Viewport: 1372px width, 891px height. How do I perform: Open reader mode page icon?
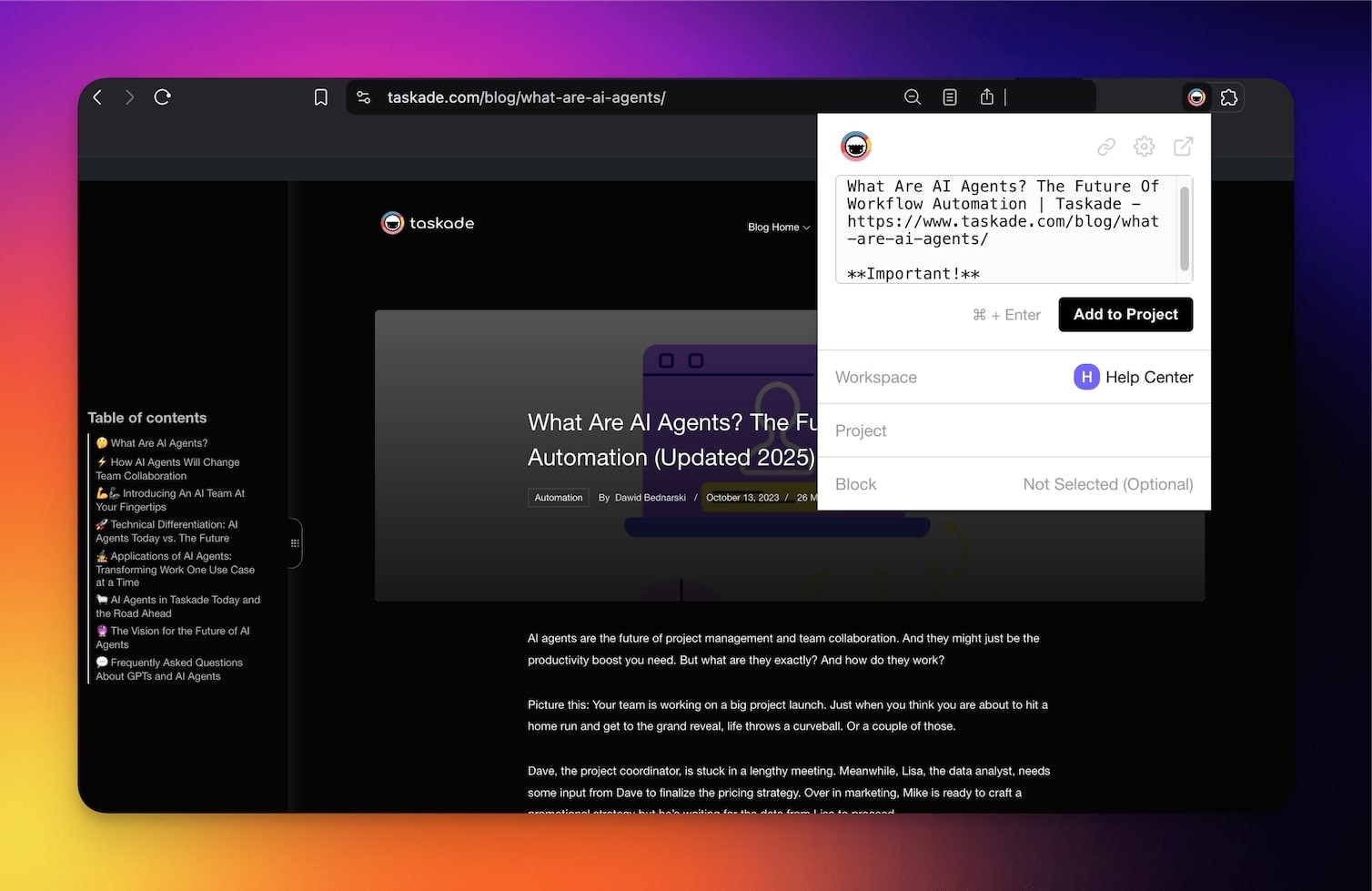[950, 97]
